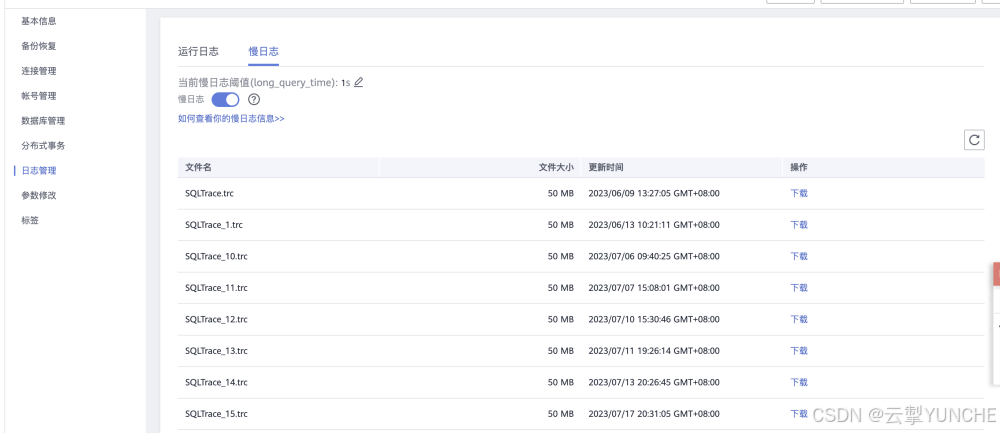Open the 如何查看你的慢日志信息 link

tap(231, 119)
